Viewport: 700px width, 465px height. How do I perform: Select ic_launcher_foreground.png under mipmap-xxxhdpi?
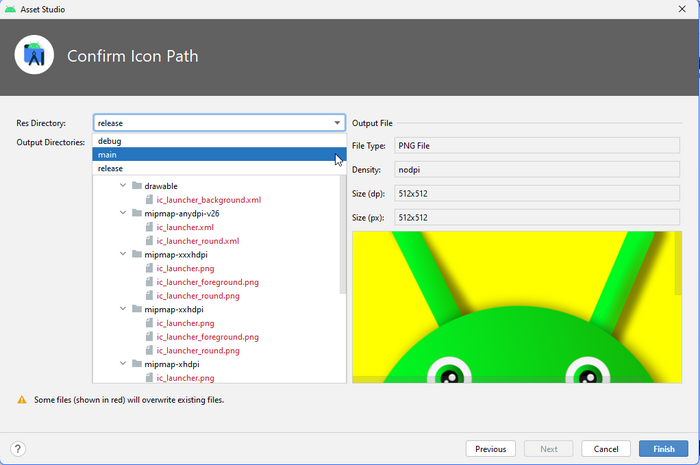(x=207, y=282)
